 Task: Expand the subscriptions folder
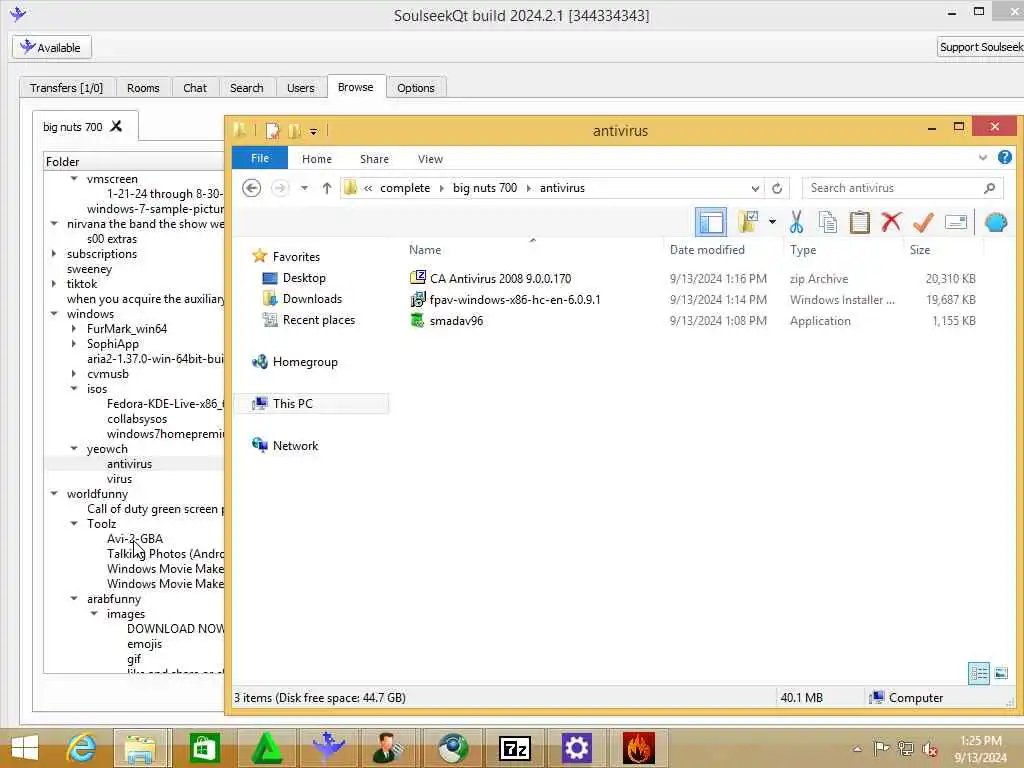pyautogui.click(x=54, y=253)
